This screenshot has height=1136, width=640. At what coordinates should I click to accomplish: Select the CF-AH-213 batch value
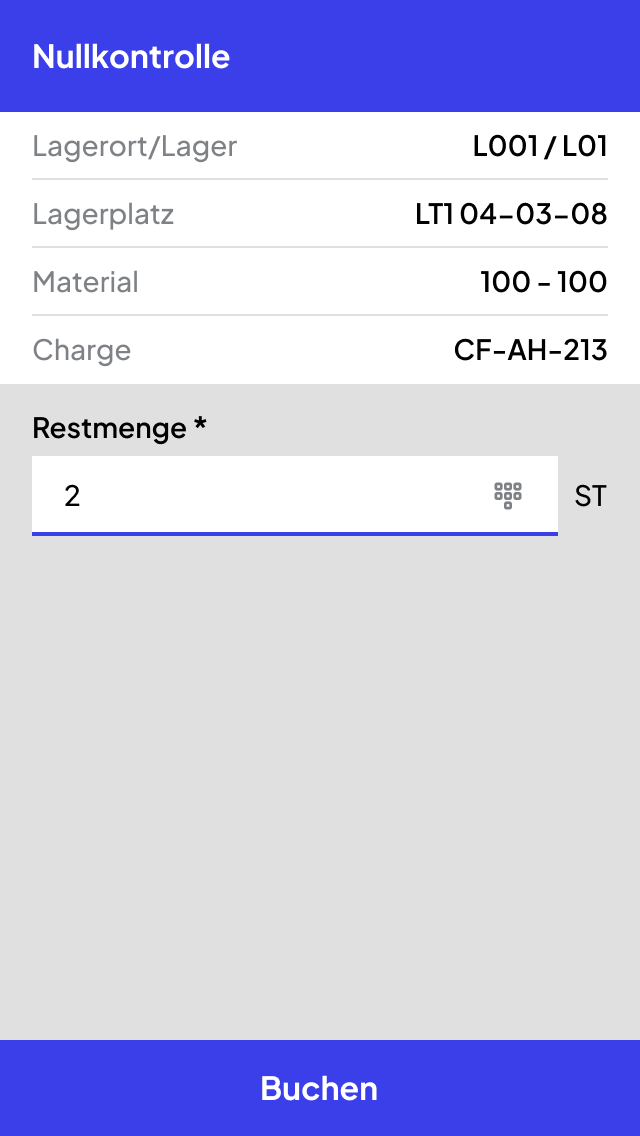(x=531, y=350)
